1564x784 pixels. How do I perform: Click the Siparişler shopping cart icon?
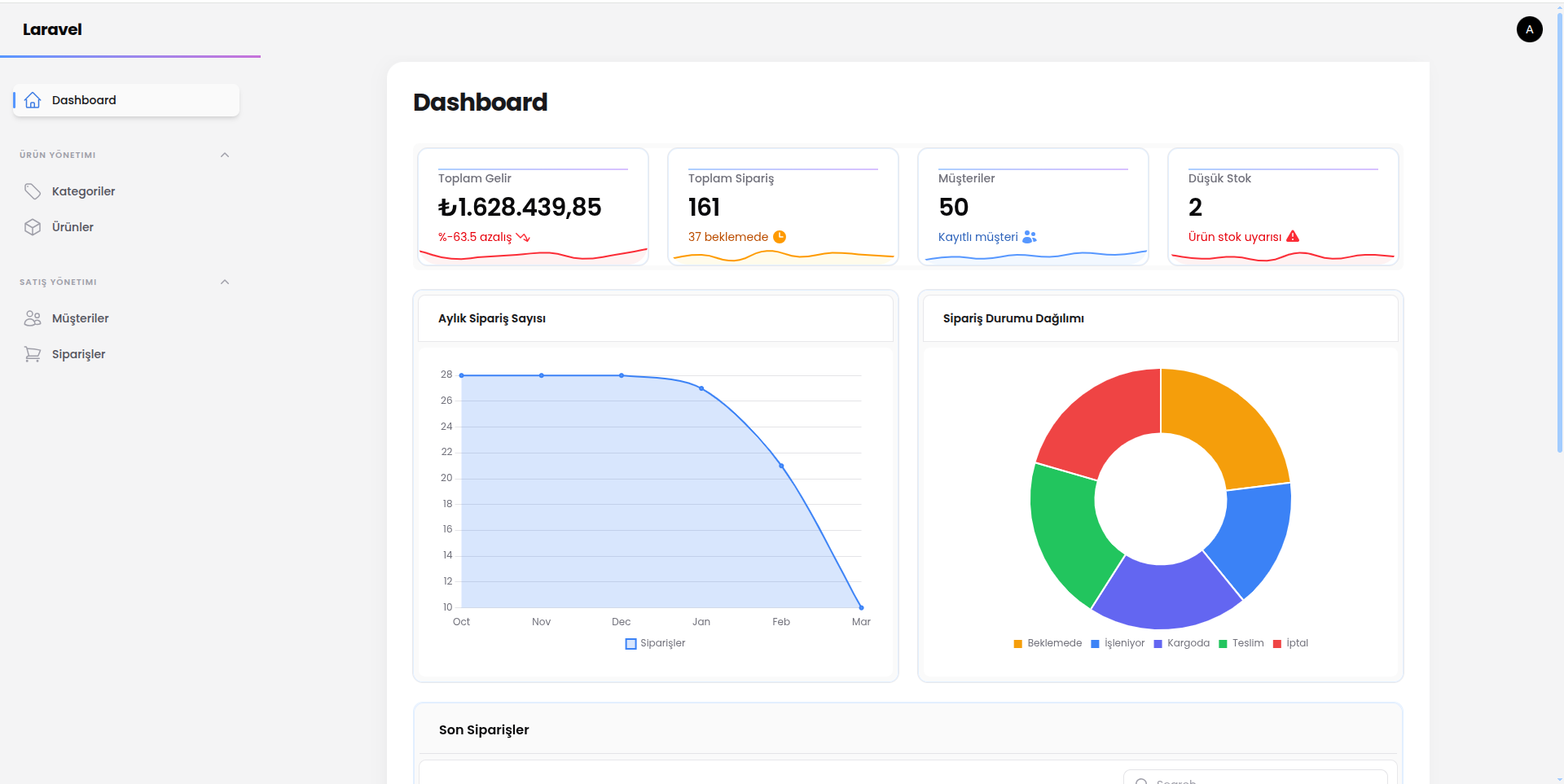click(33, 354)
